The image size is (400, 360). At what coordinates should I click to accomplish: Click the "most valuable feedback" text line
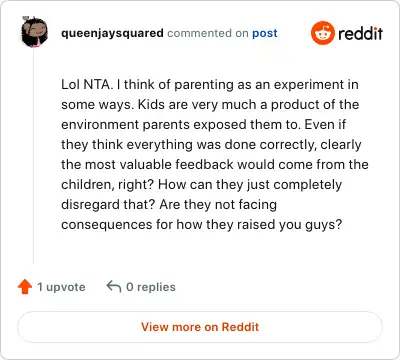[x=215, y=165]
